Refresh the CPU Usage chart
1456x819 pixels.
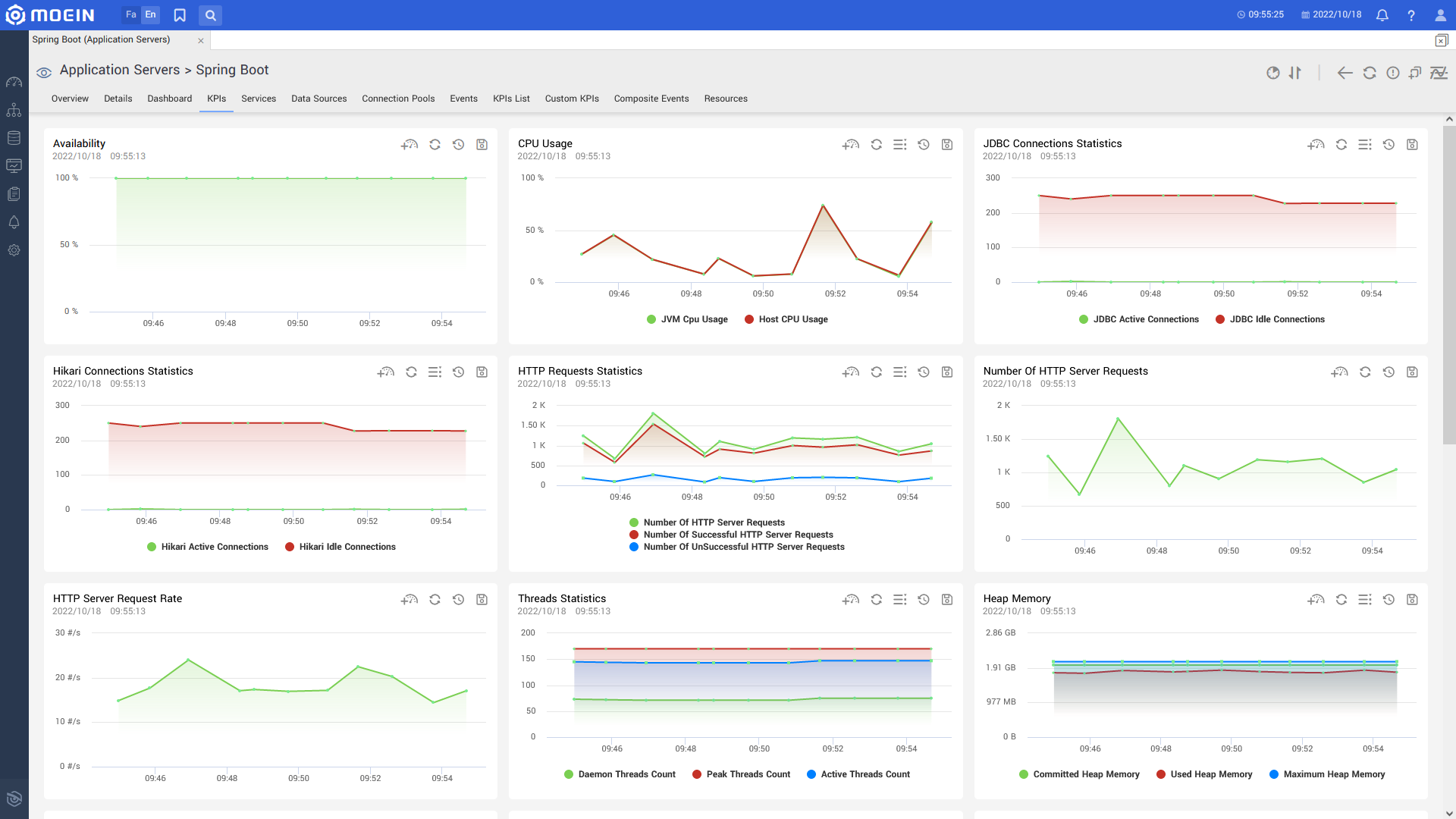[877, 144]
